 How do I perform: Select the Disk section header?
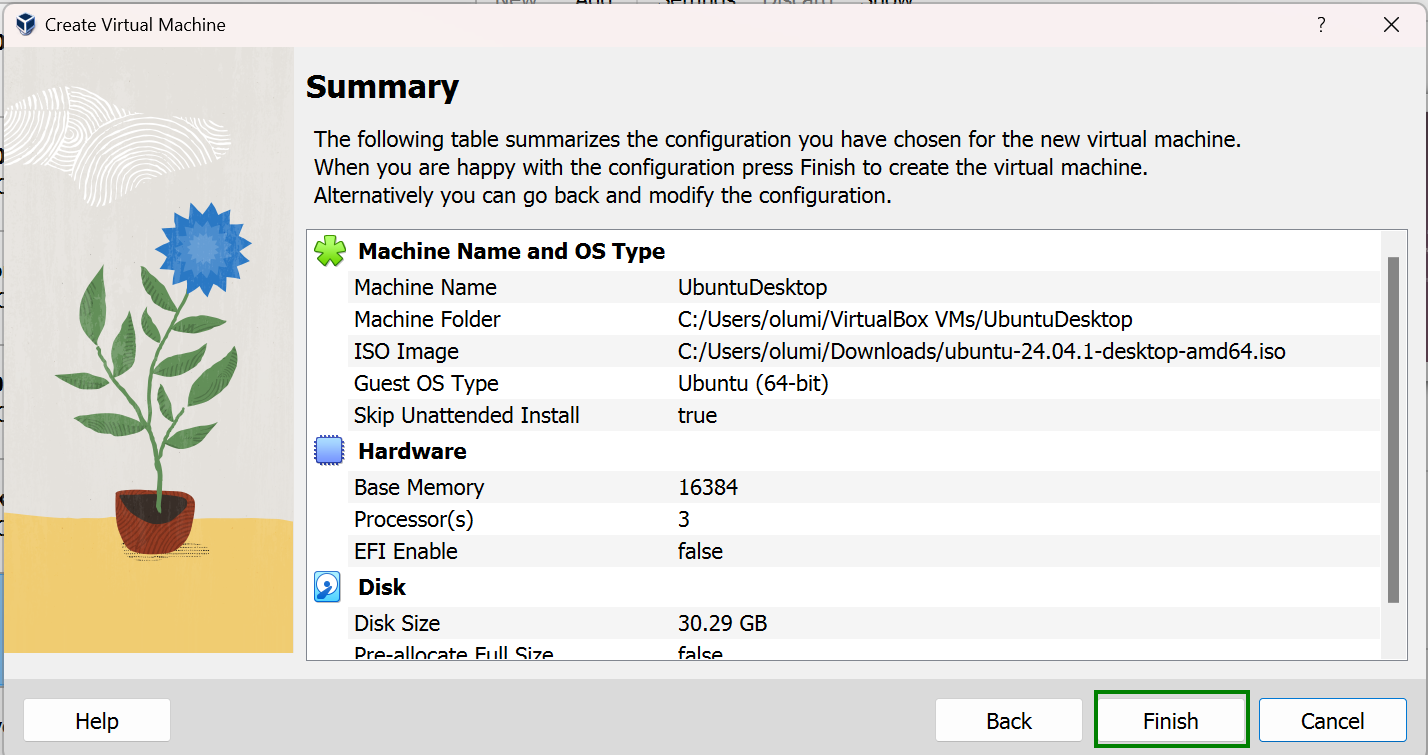[382, 587]
